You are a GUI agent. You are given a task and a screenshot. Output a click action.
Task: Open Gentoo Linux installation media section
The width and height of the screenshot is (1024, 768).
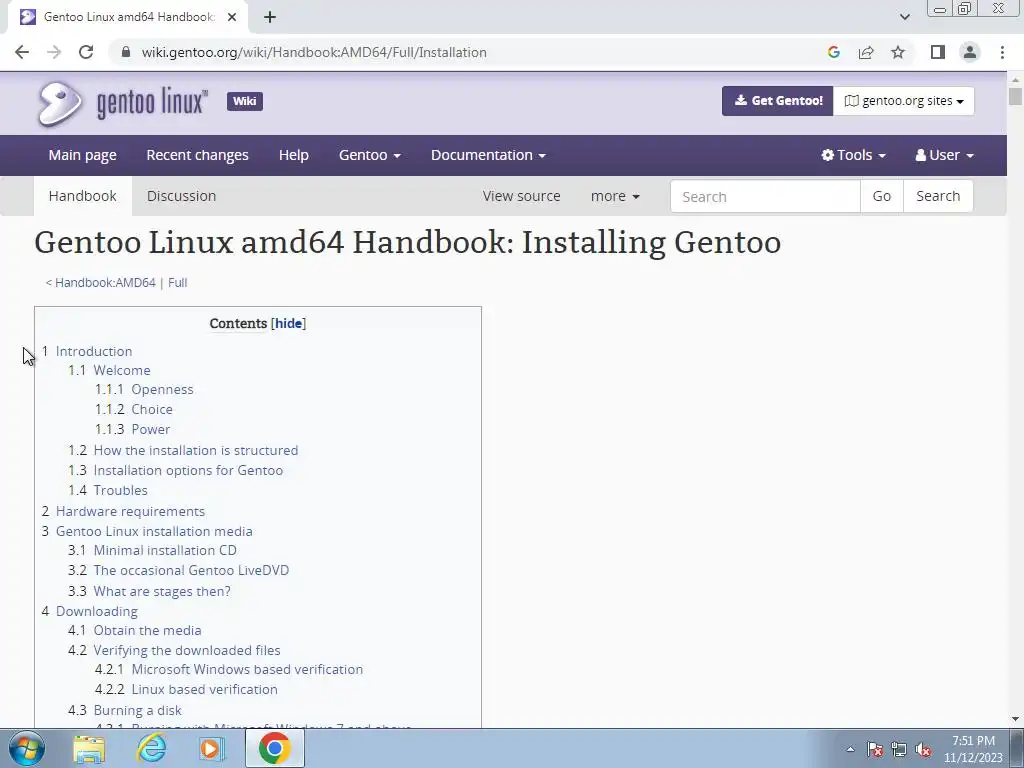(153, 532)
